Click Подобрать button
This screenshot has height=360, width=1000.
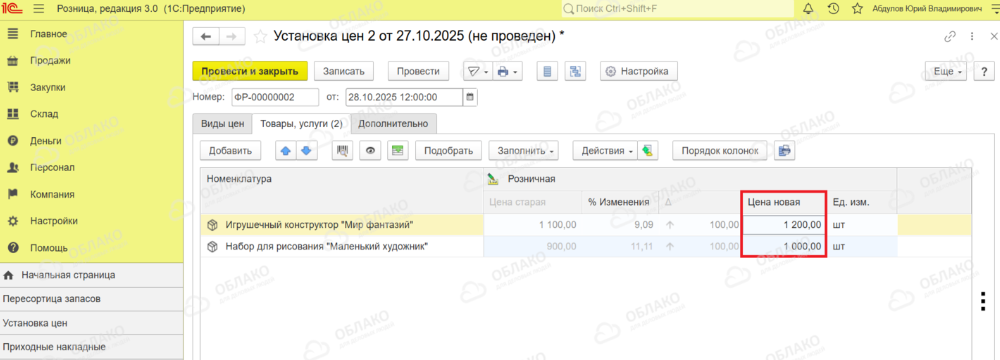click(449, 151)
